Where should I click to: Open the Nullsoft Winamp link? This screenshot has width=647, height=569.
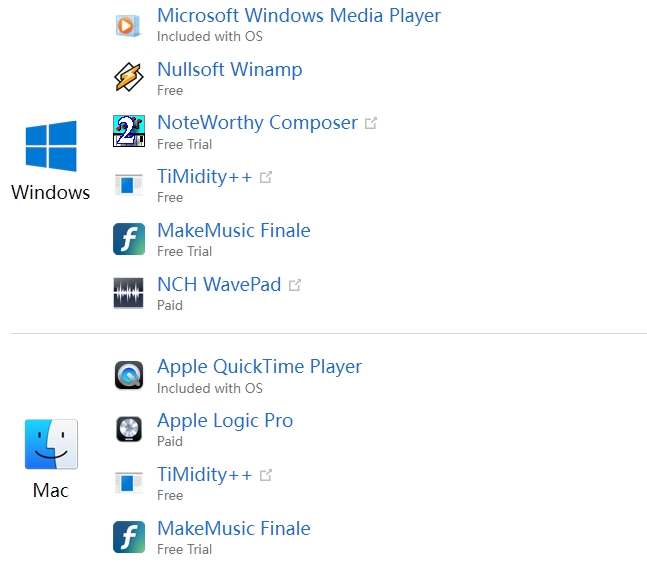pos(229,69)
